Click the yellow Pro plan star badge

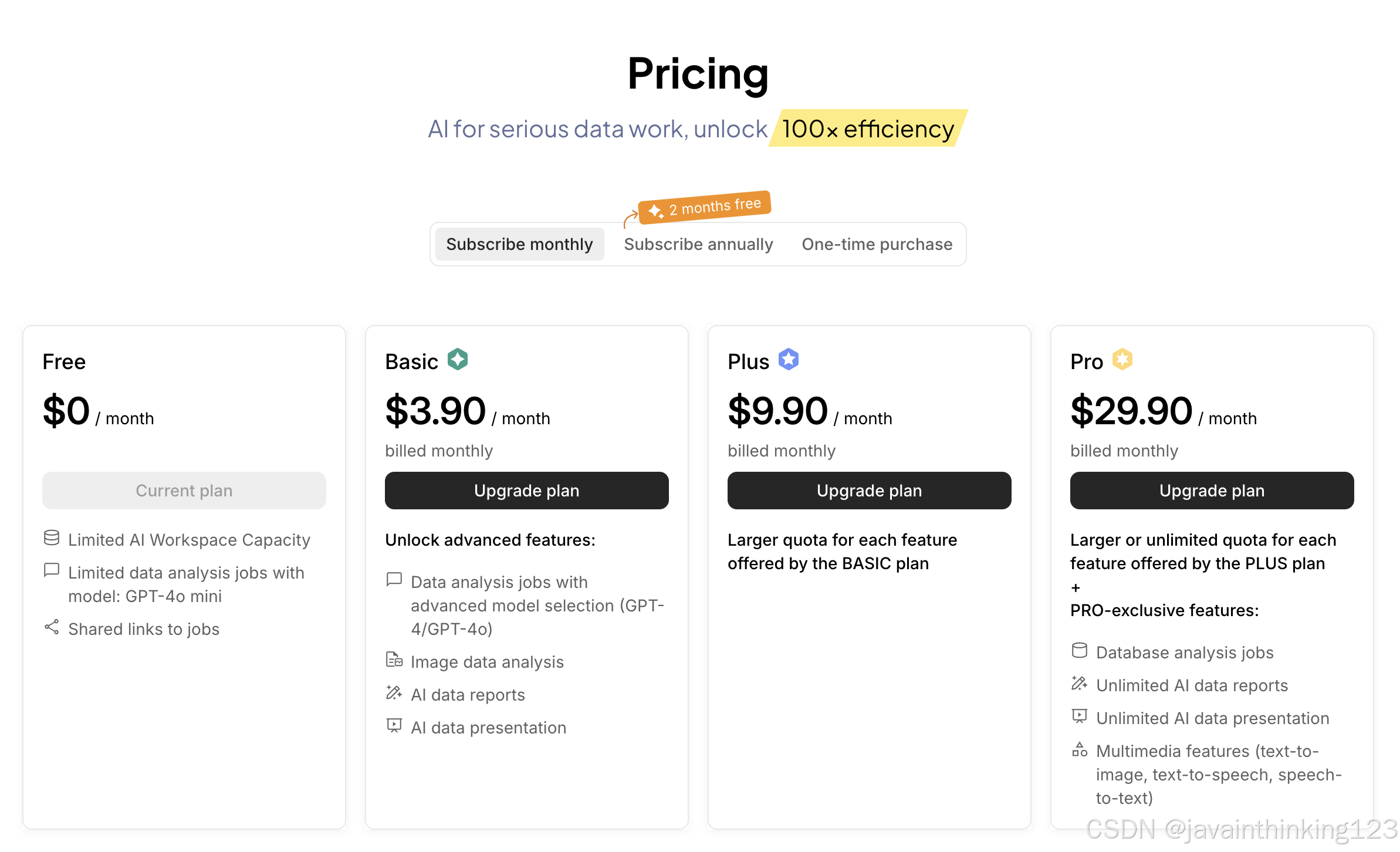pos(1122,360)
